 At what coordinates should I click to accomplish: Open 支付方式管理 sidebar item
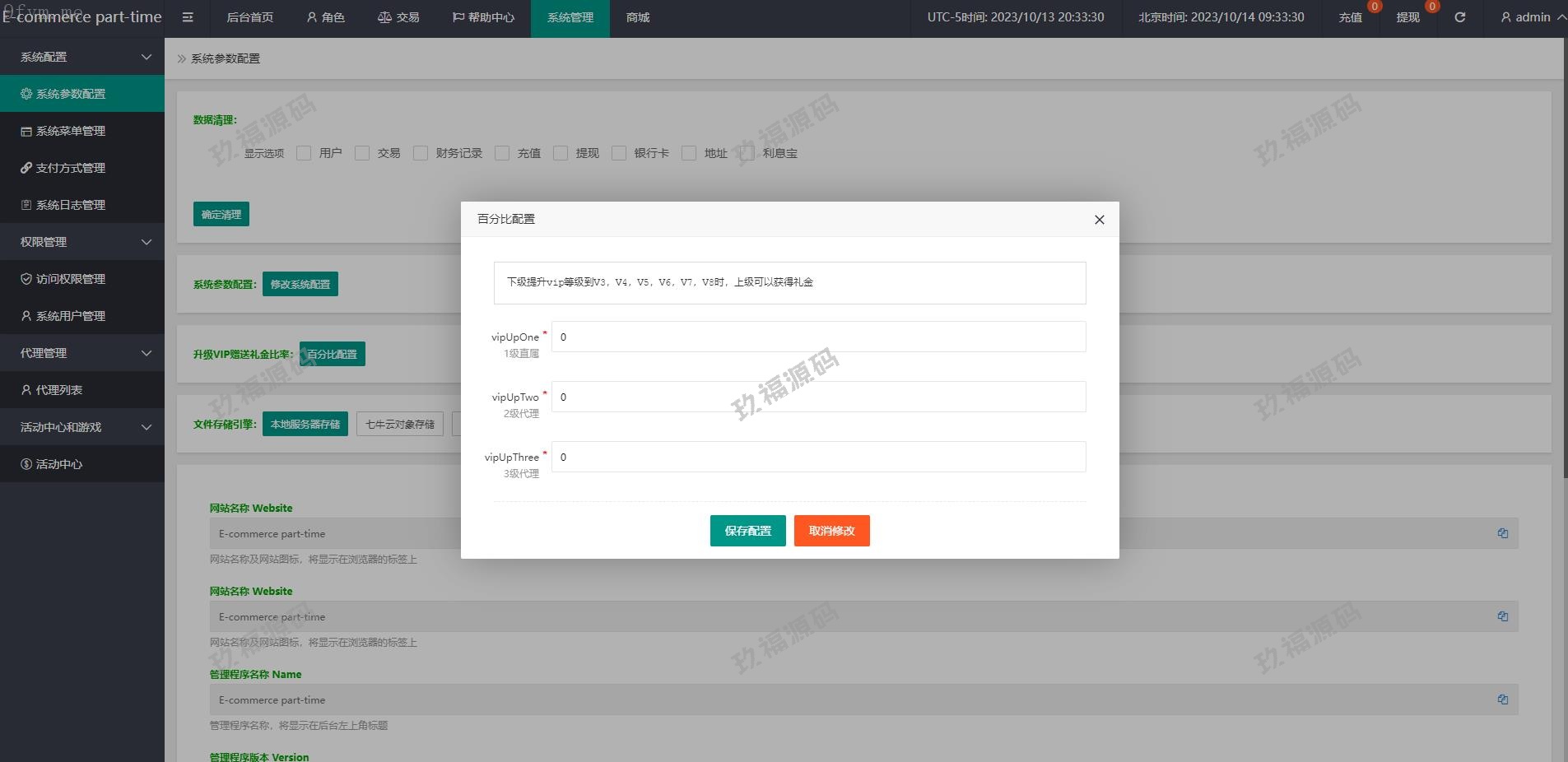click(71, 168)
